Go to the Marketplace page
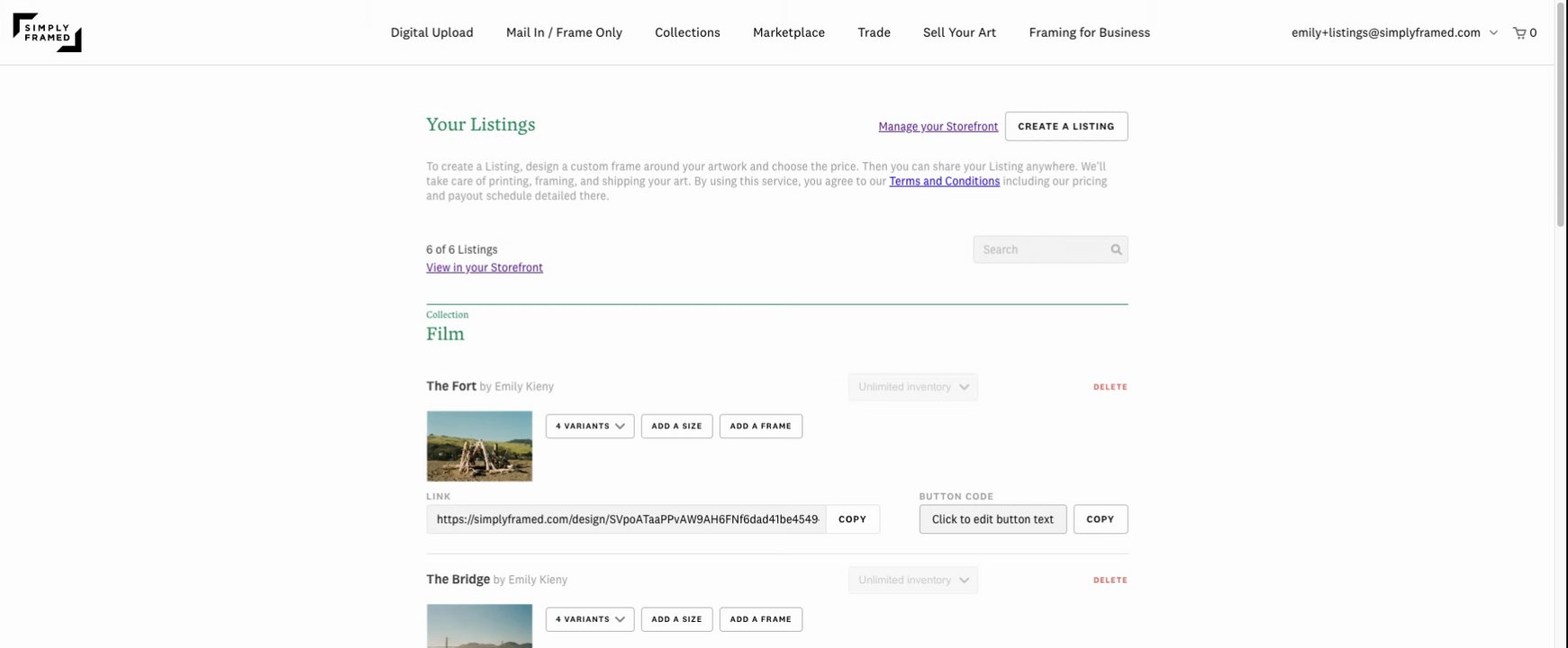Image resolution: width=1568 pixels, height=648 pixels. click(x=788, y=33)
